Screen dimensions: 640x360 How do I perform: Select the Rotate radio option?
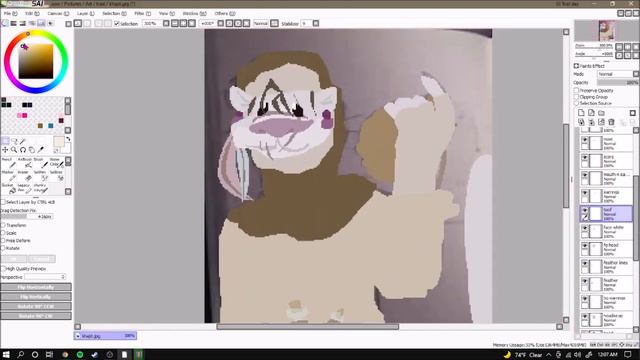(3, 248)
